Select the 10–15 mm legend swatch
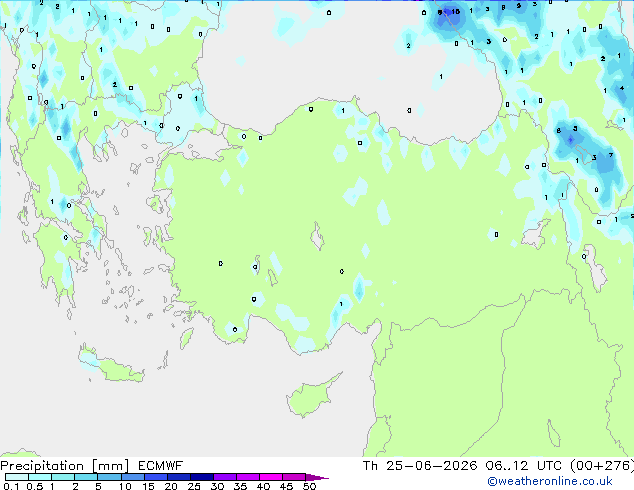The image size is (634, 490). pyautogui.click(x=132, y=477)
